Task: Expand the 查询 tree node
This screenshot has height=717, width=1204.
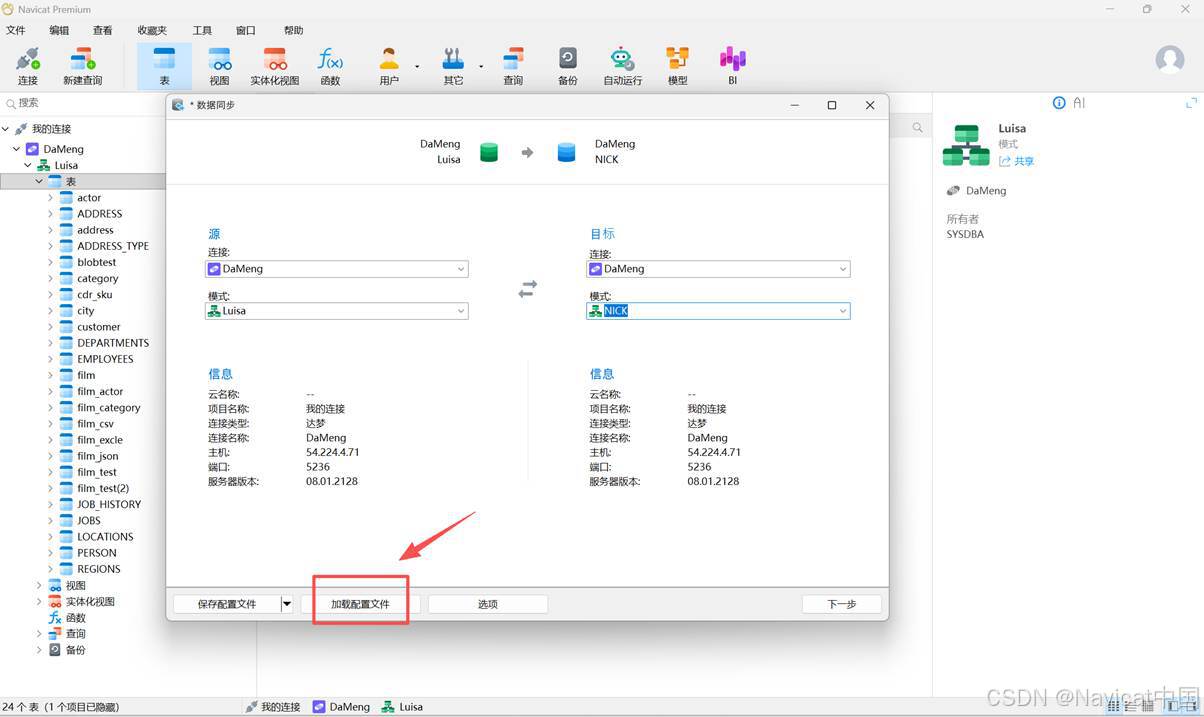Action: (x=39, y=634)
